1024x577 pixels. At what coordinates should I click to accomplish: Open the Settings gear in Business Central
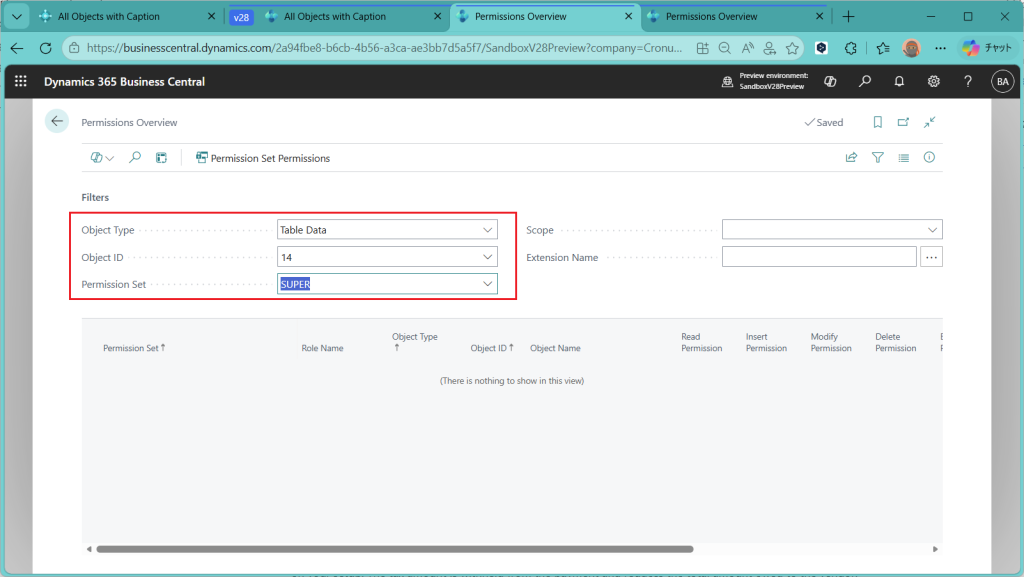(933, 82)
